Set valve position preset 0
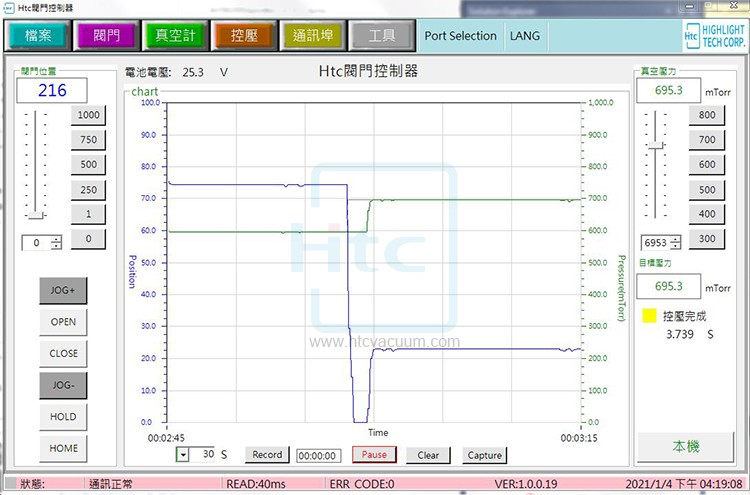Image resolution: width=750 pixels, height=495 pixels. pyautogui.click(x=88, y=239)
